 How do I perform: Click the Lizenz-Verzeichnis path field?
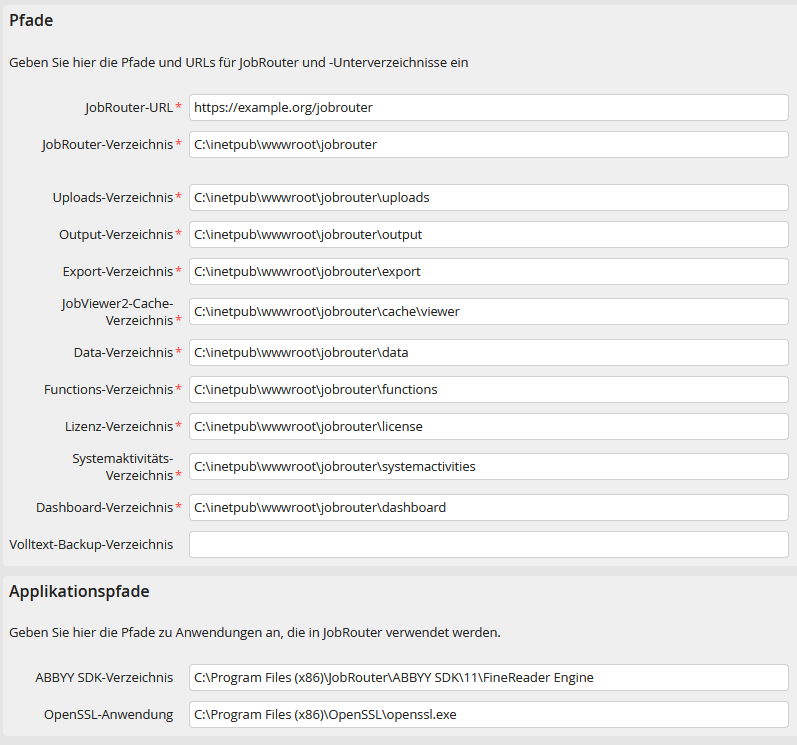point(488,427)
